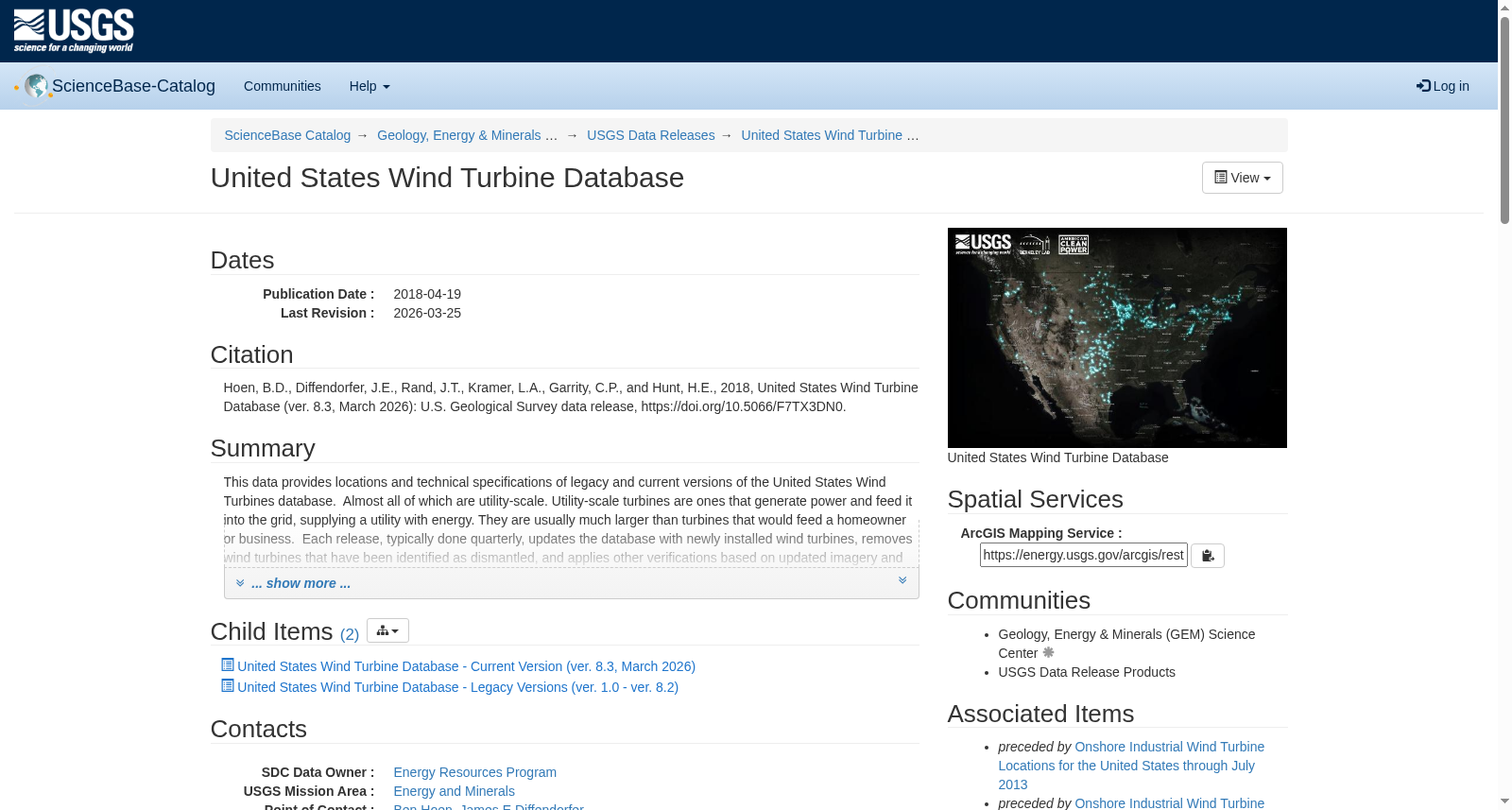This screenshot has height=810, width=1512.
Task: Open the View dropdown button
Action: coord(1242,178)
